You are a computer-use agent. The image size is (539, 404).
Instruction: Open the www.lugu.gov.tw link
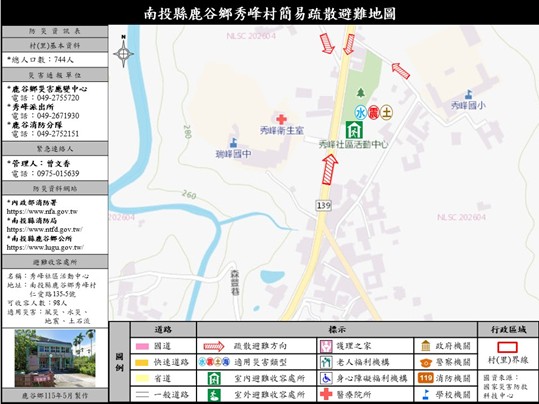point(45,247)
